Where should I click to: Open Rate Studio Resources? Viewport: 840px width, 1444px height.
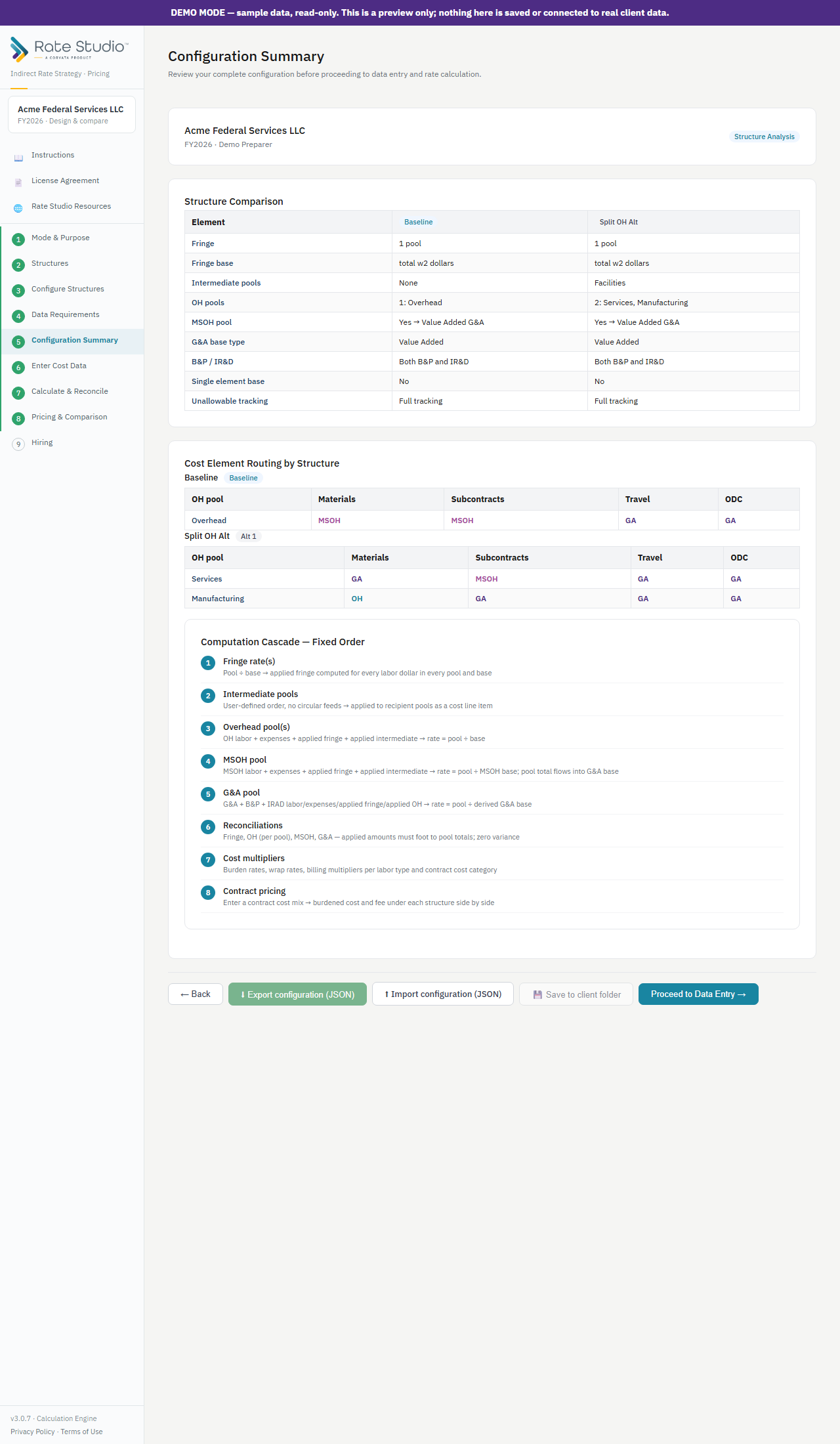point(71,207)
